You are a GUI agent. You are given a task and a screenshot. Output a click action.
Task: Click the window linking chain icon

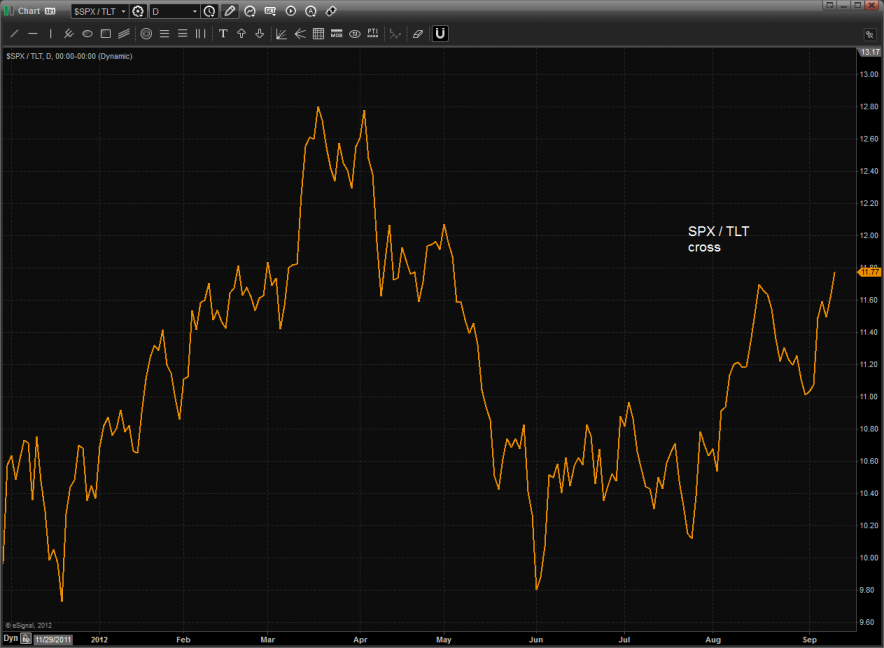(x=331, y=11)
